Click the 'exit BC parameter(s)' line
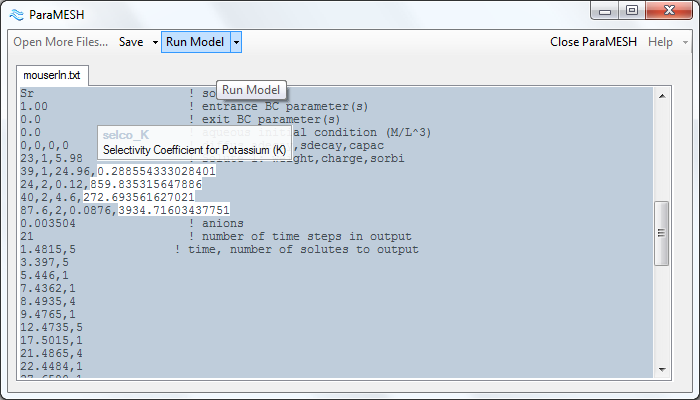The image size is (700, 400). pyautogui.click(x=180, y=119)
